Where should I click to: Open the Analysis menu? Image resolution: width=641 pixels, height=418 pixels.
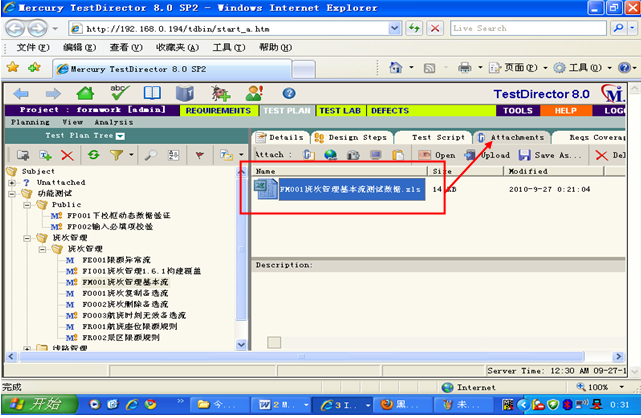point(114,122)
